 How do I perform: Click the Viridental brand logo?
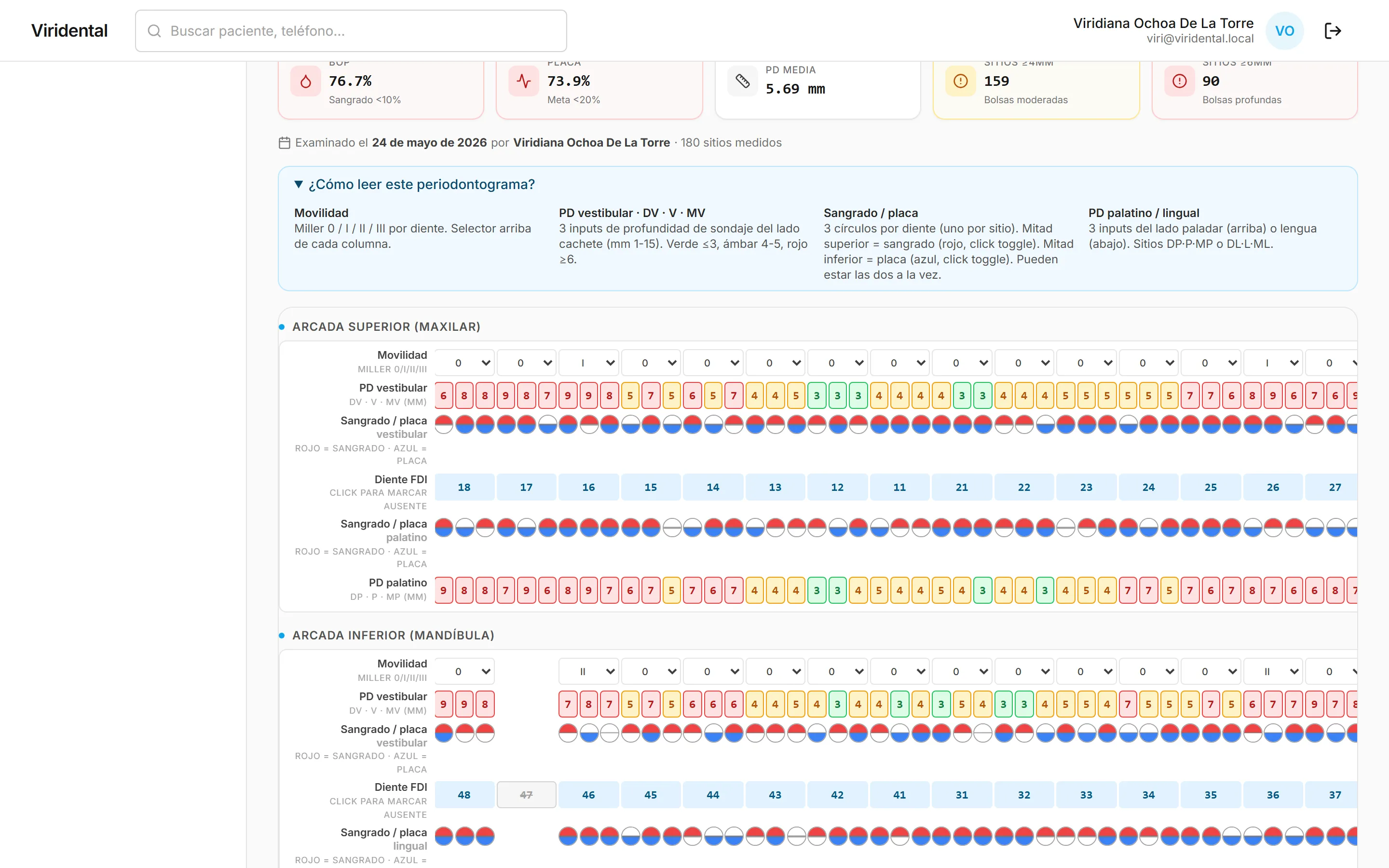pyautogui.click(x=69, y=30)
